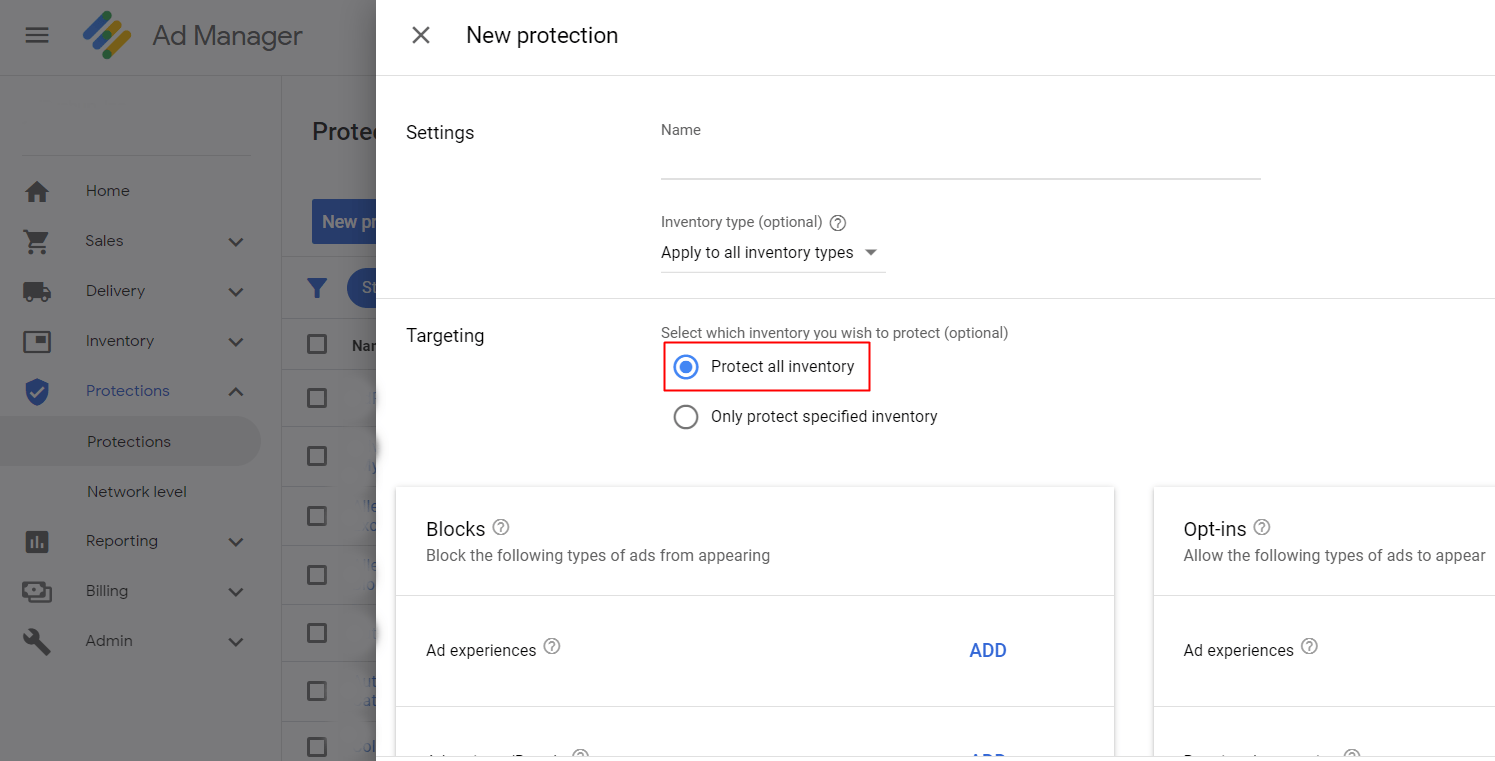
Task: Click the help icon beside Inventory type
Action: pos(838,223)
